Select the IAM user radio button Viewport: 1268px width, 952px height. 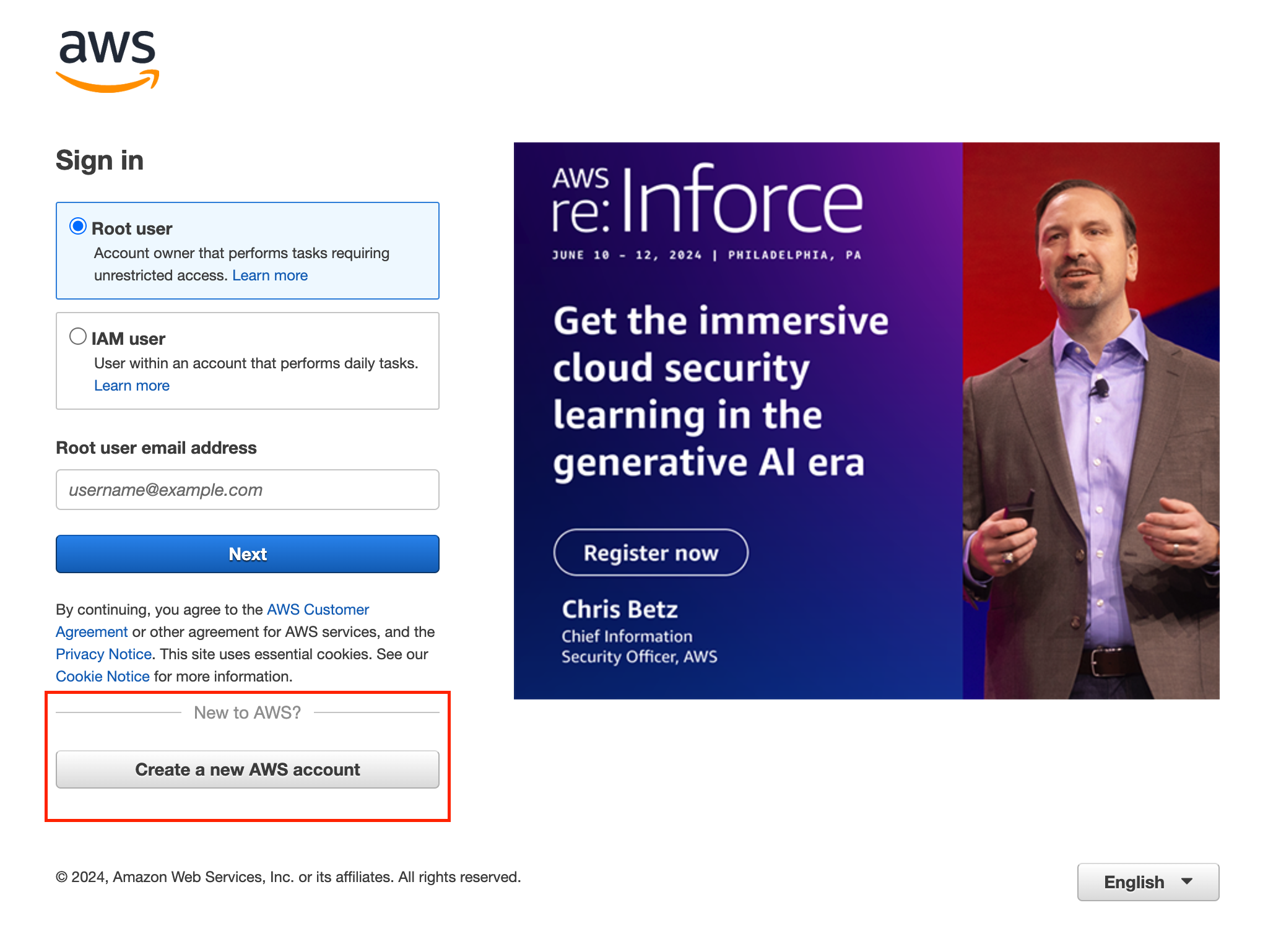point(78,337)
